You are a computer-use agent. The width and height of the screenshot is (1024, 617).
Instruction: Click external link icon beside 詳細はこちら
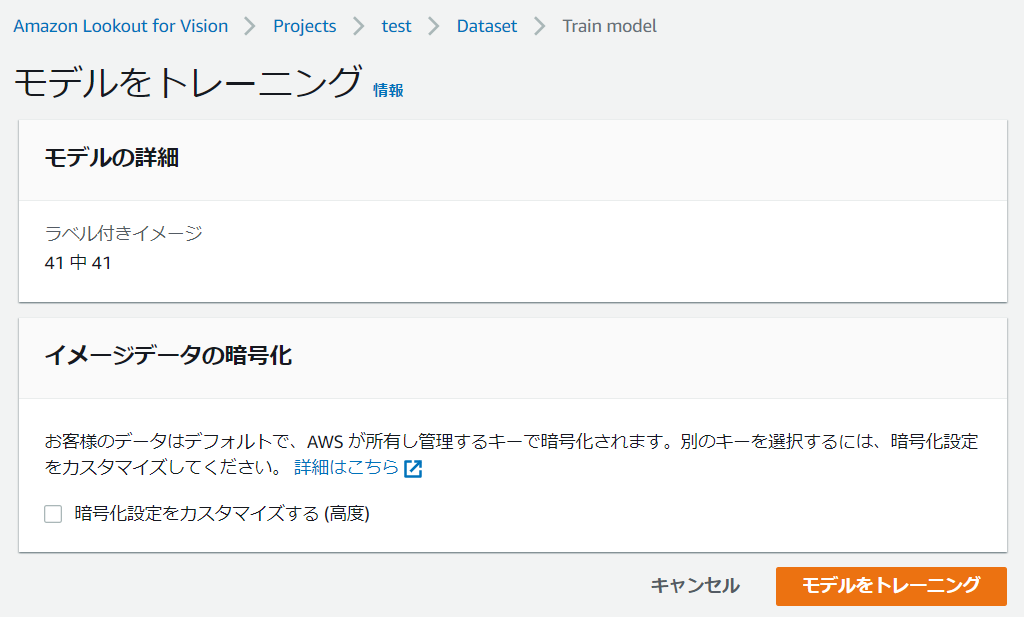tap(413, 469)
